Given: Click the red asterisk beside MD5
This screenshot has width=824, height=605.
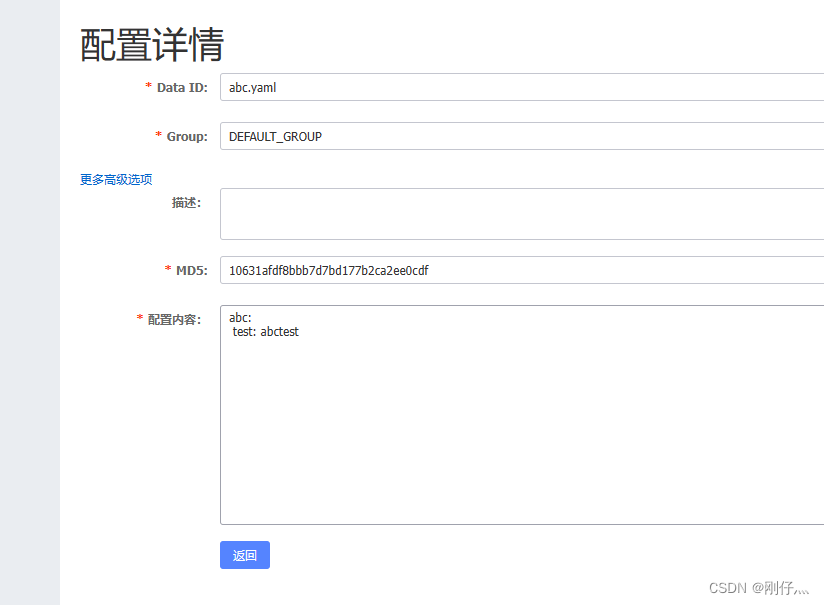Looking at the screenshot, I should click(x=167, y=270).
